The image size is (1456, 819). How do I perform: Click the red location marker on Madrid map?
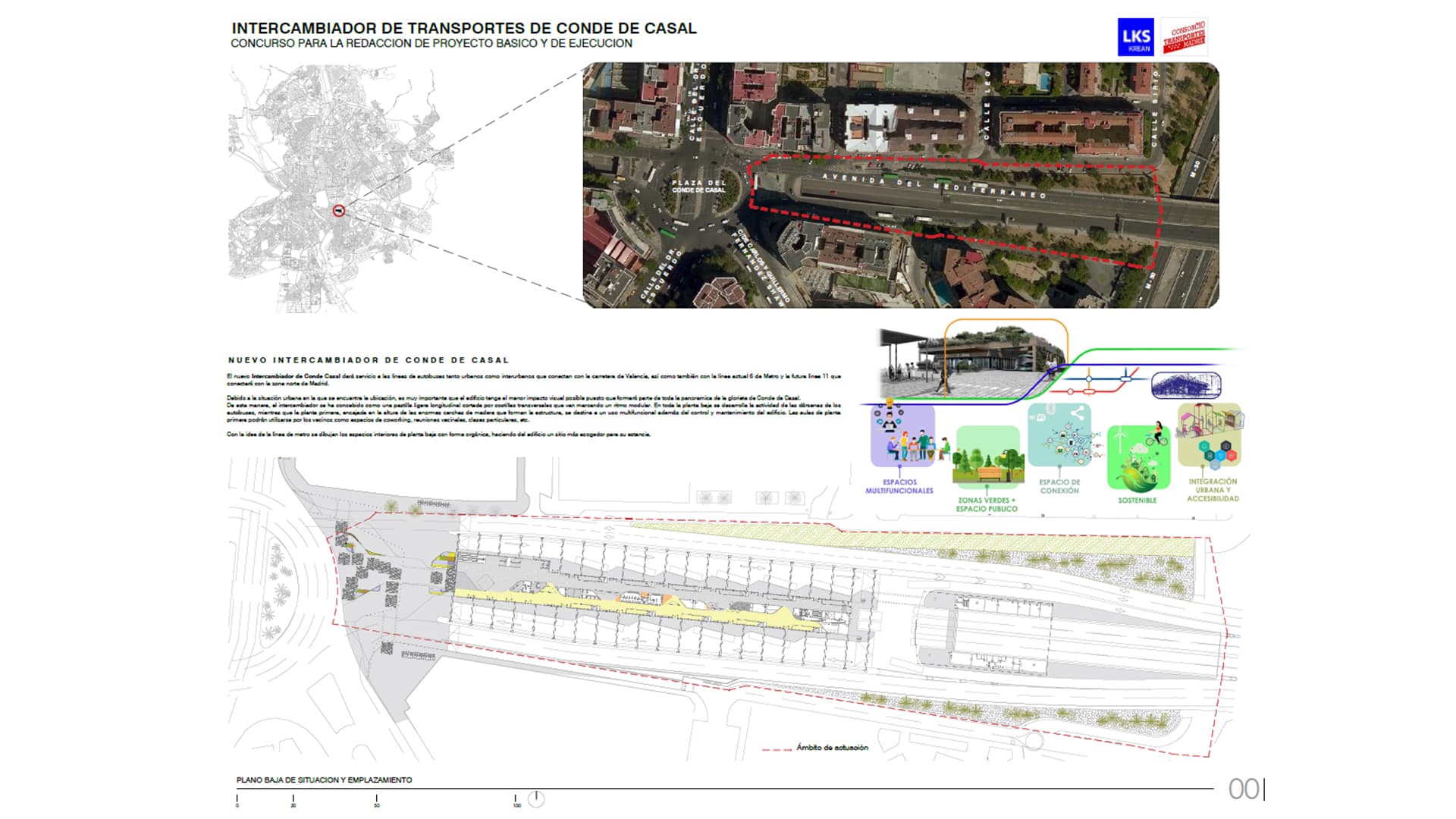click(339, 211)
